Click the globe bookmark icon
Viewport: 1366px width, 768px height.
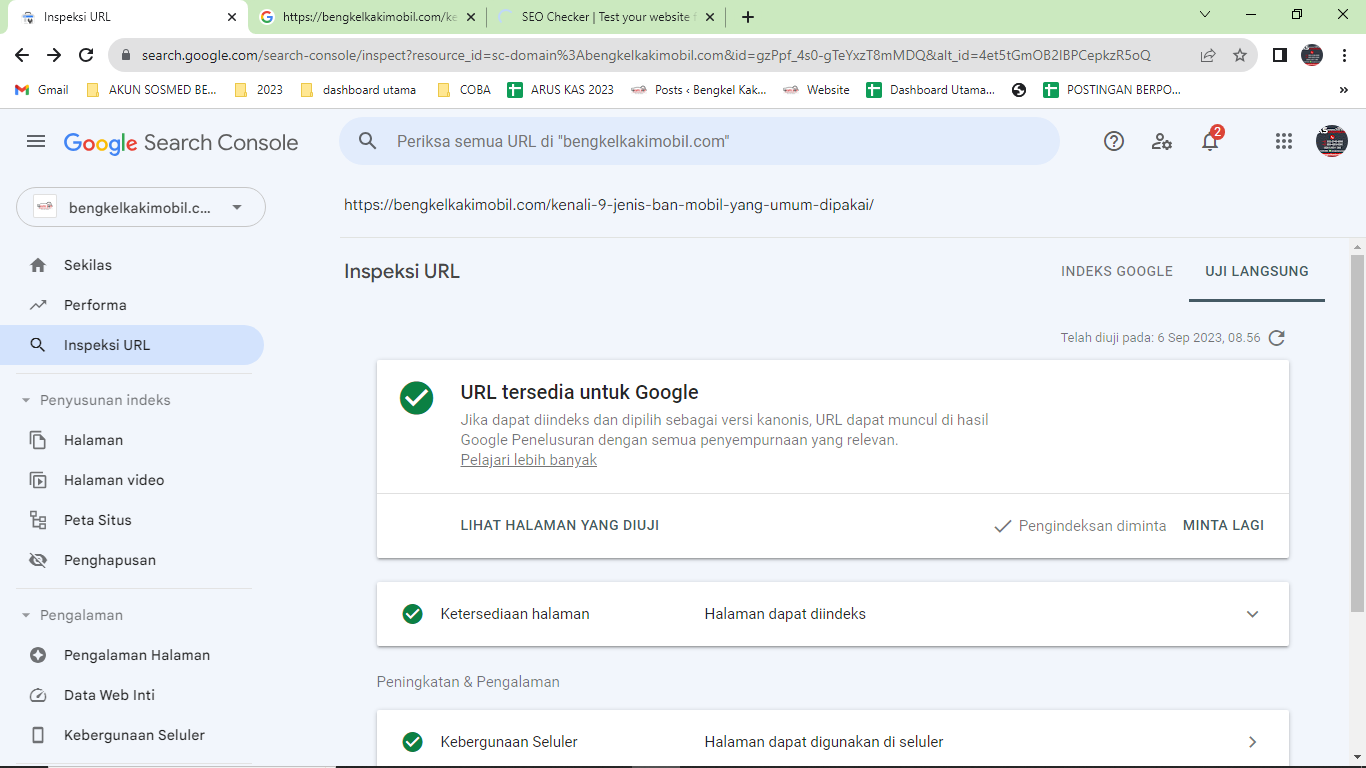(1019, 90)
